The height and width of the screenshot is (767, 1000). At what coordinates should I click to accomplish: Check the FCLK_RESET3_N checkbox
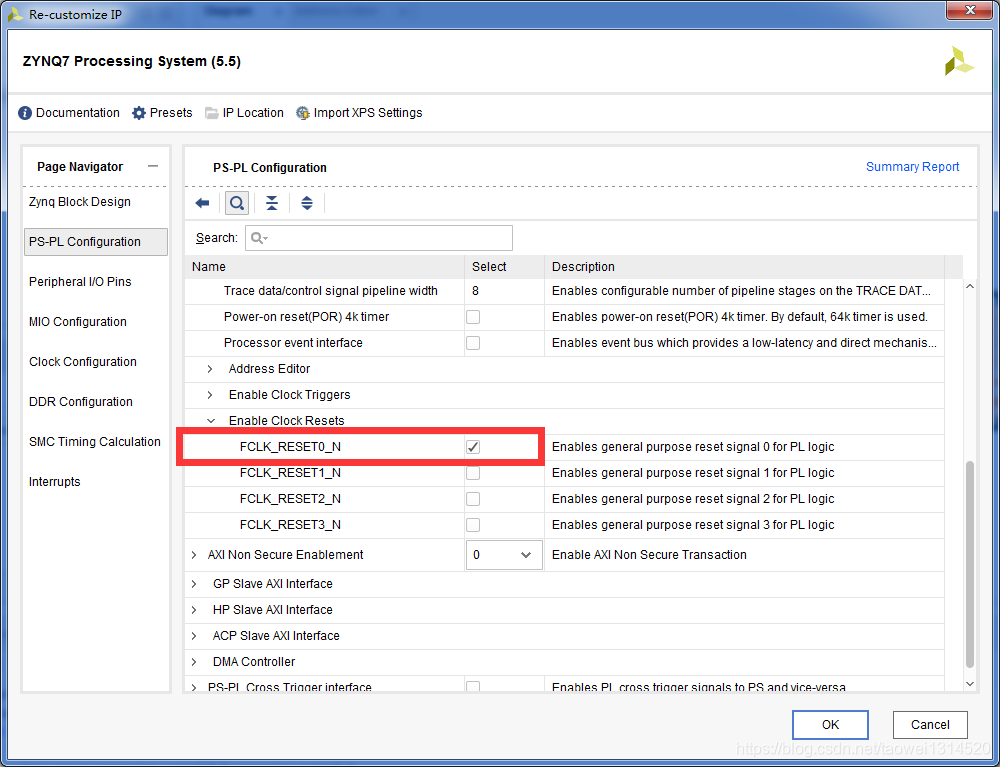pyautogui.click(x=473, y=525)
